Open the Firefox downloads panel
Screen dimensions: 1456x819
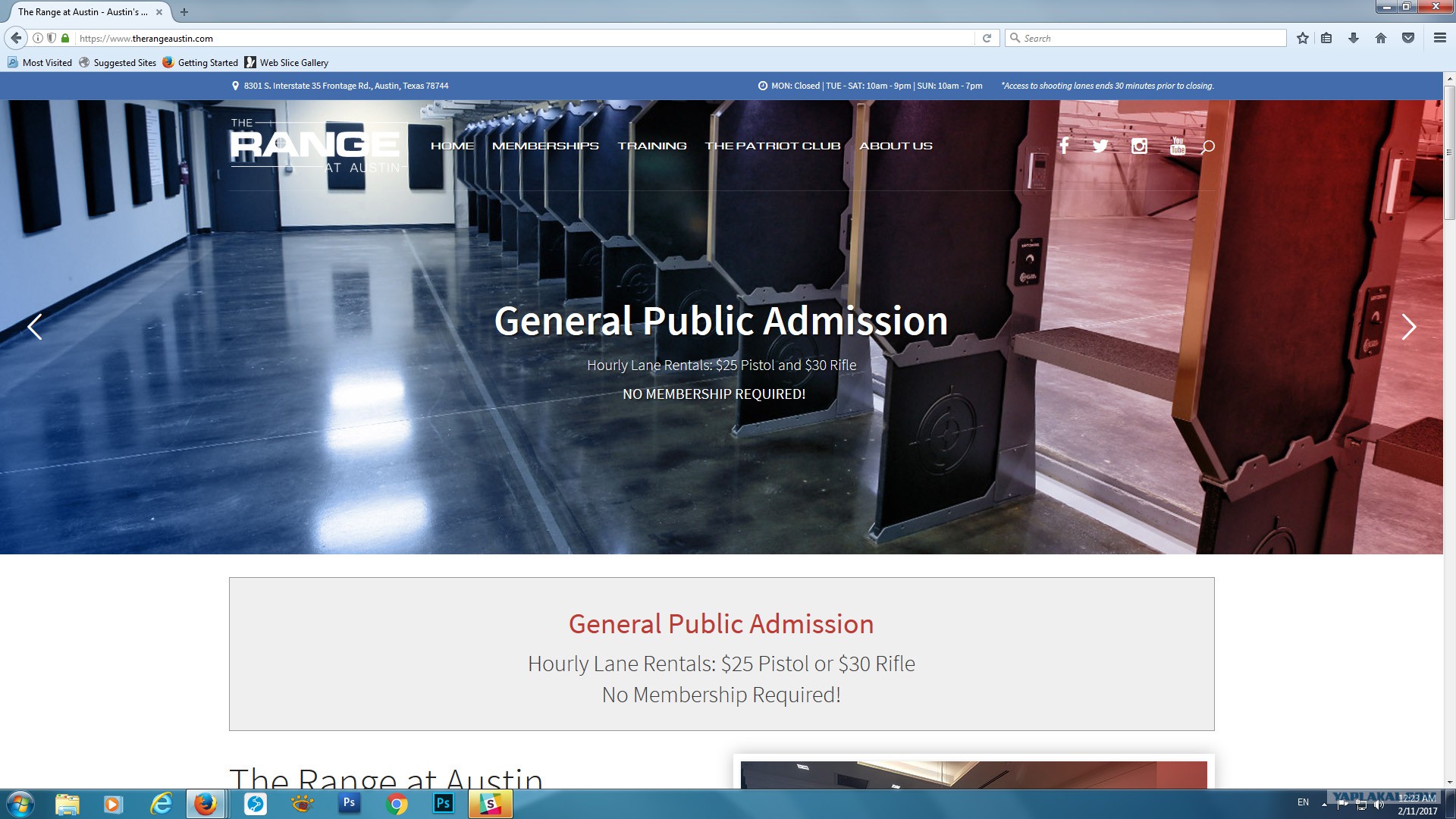1354,38
